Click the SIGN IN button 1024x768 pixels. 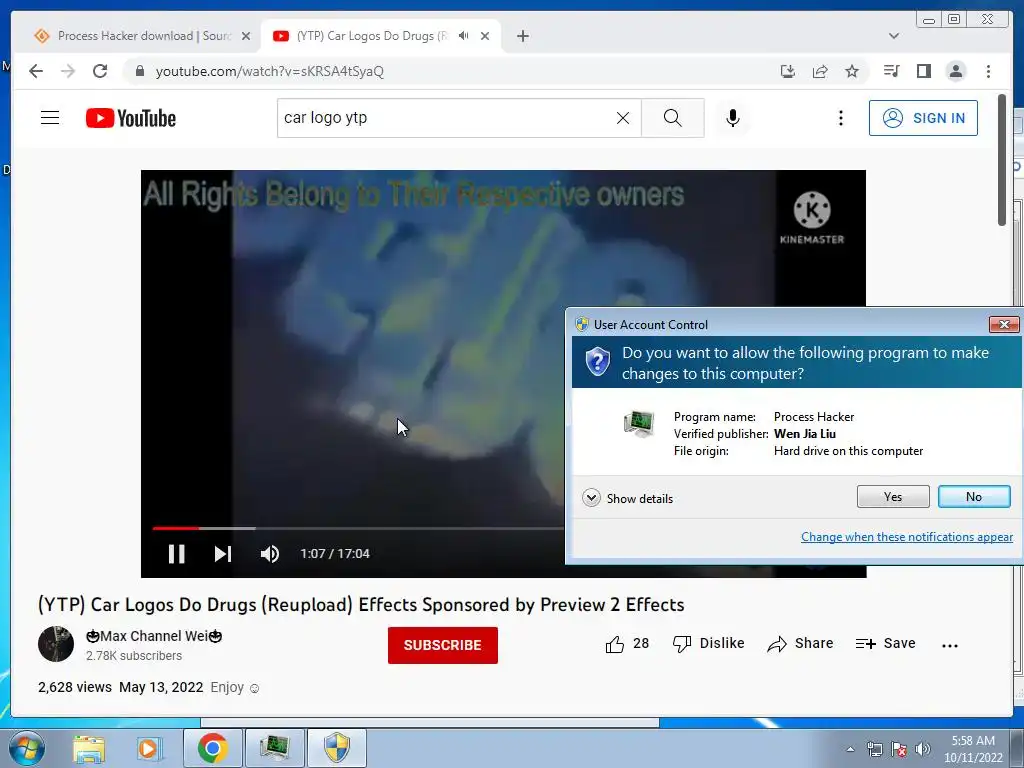pyautogui.click(x=923, y=118)
